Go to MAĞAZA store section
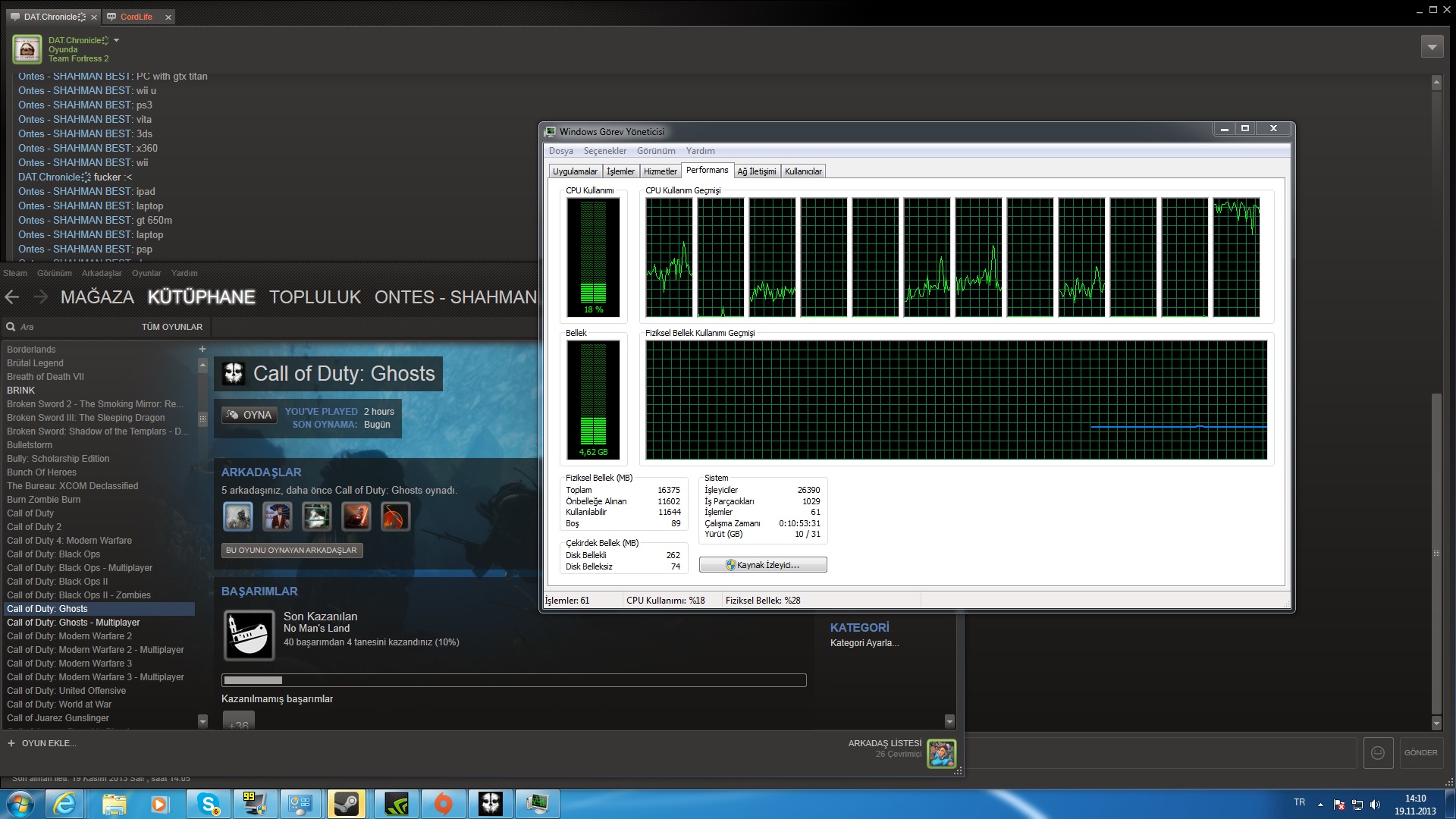This screenshot has height=819, width=1456. [x=97, y=297]
